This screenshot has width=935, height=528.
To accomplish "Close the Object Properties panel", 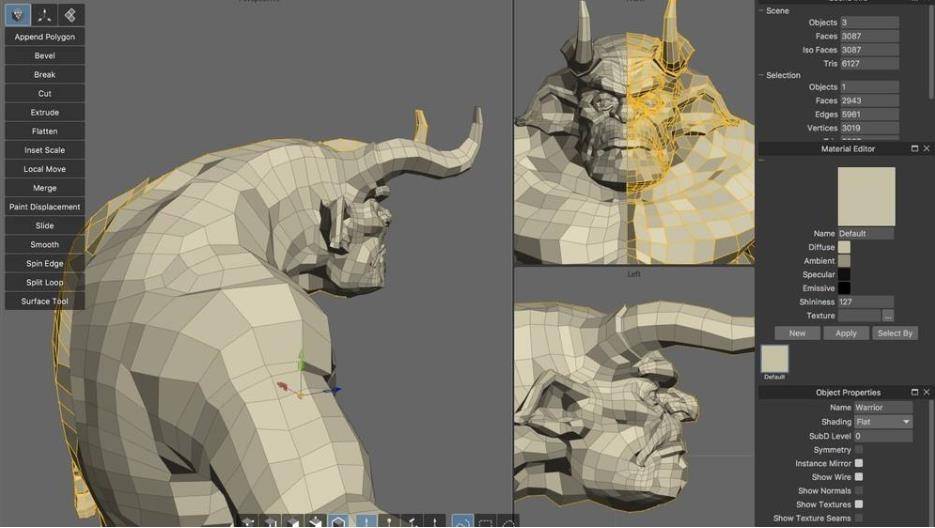I will coord(926,392).
